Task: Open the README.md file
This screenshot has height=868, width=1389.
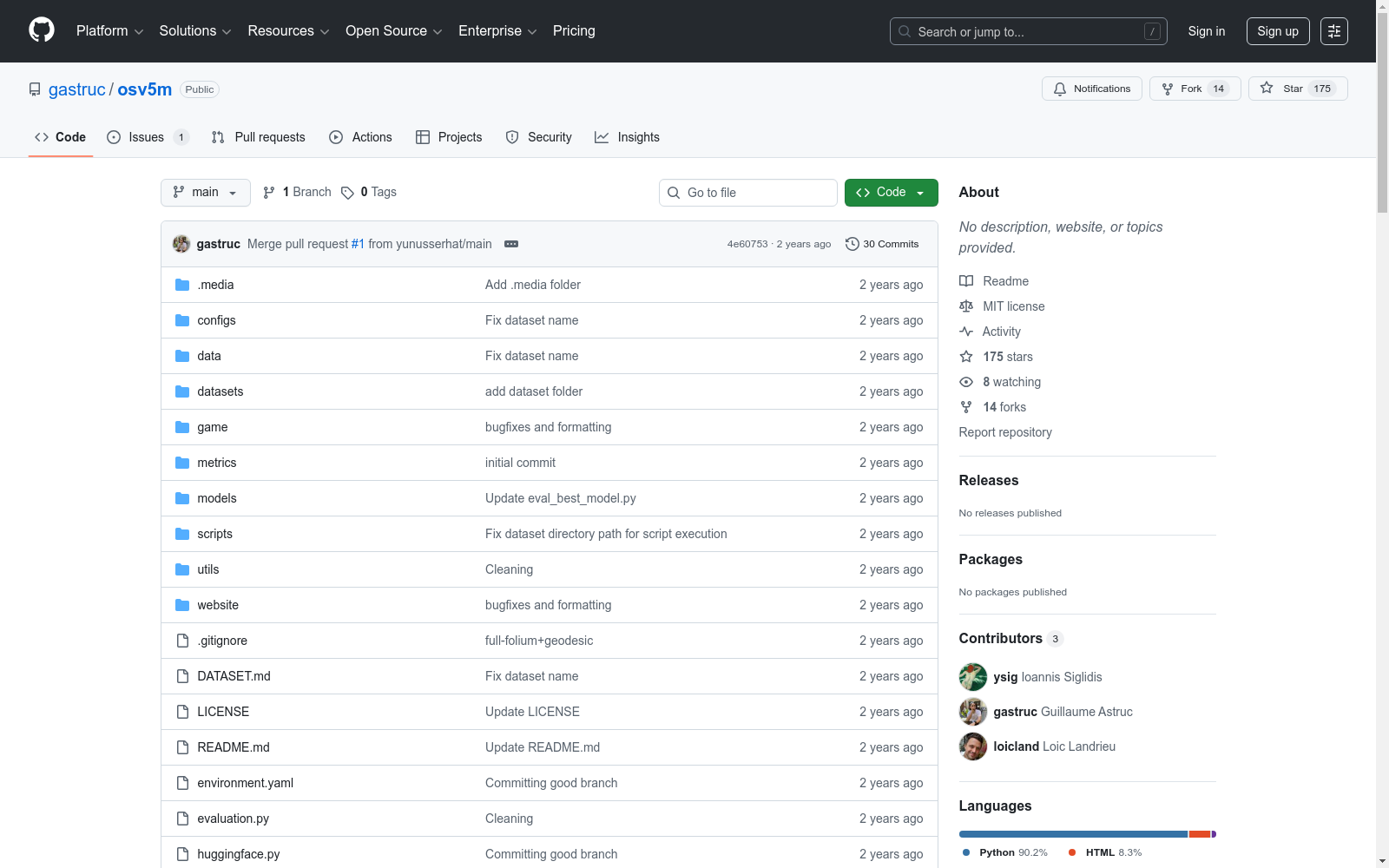Action: point(234,747)
